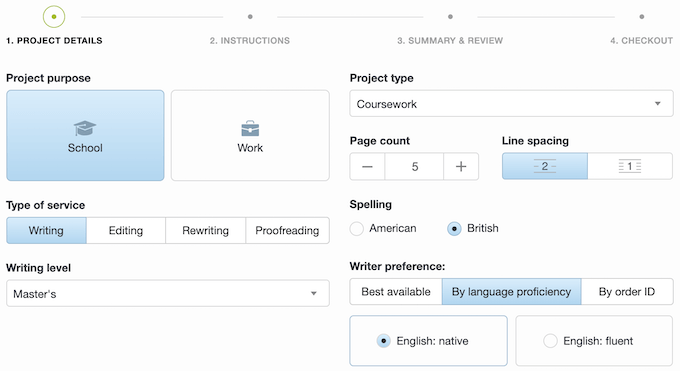Click the Checkout step dot

tap(642, 17)
